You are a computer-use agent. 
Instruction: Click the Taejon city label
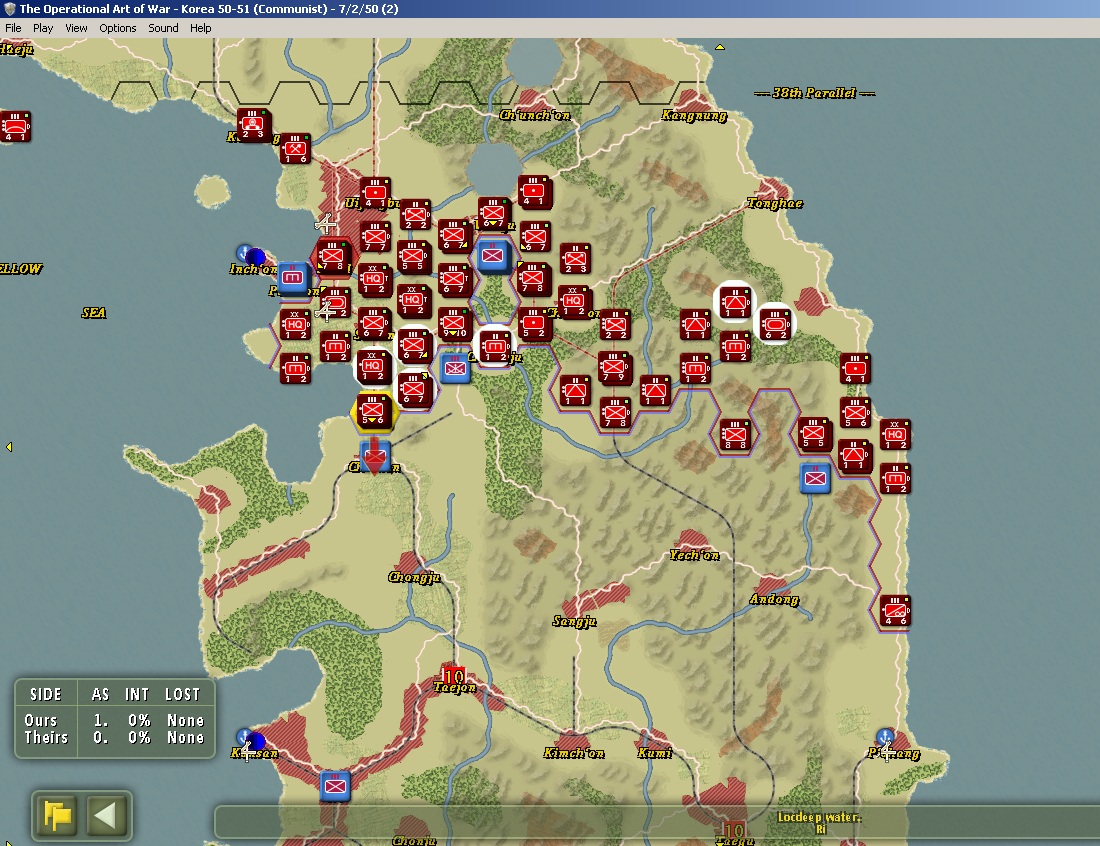[455, 687]
